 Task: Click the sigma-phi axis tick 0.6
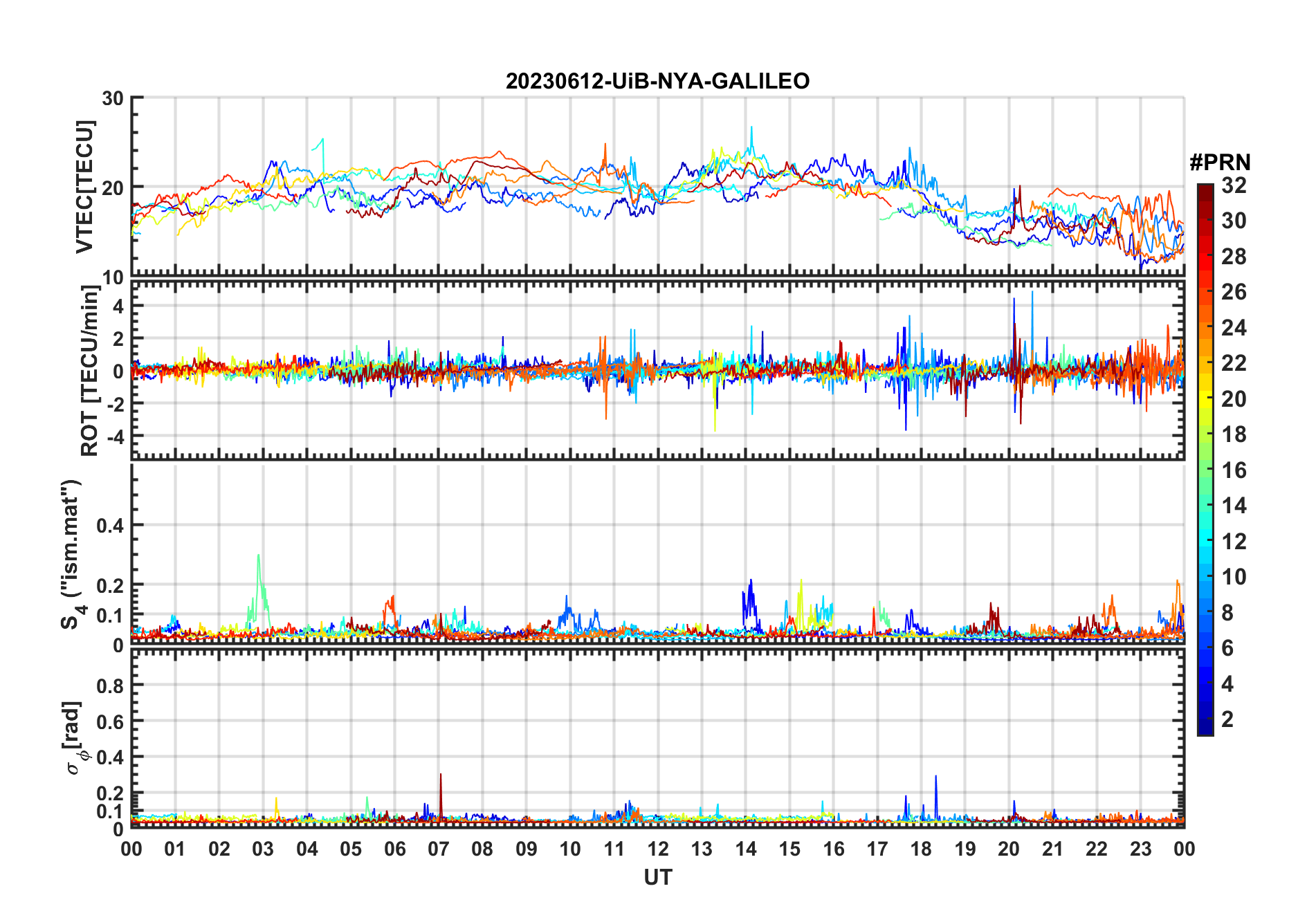point(110,722)
